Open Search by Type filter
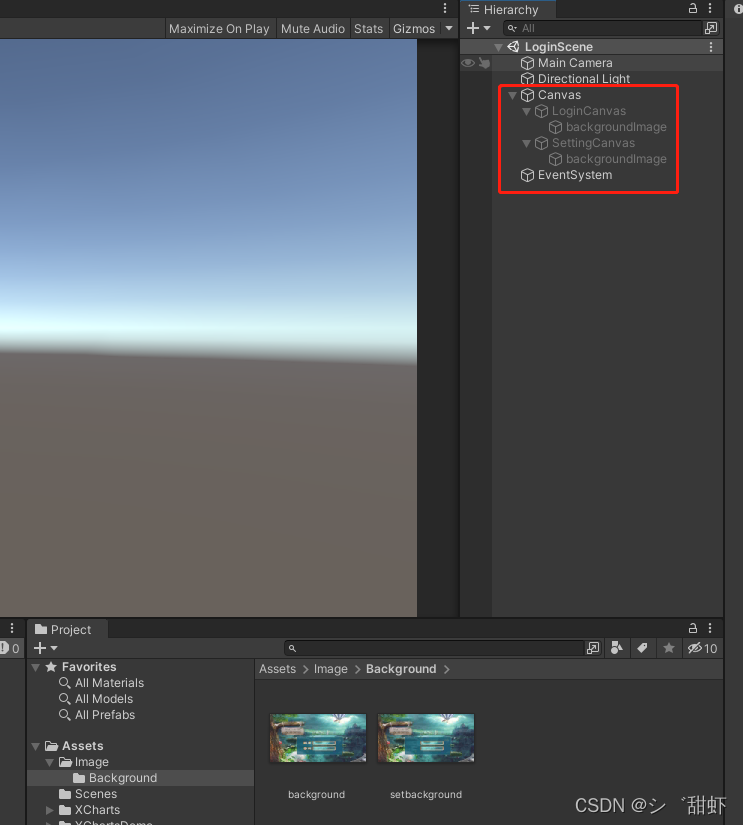Image resolution: width=743 pixels, height=825 pixels. coord(617,648)
